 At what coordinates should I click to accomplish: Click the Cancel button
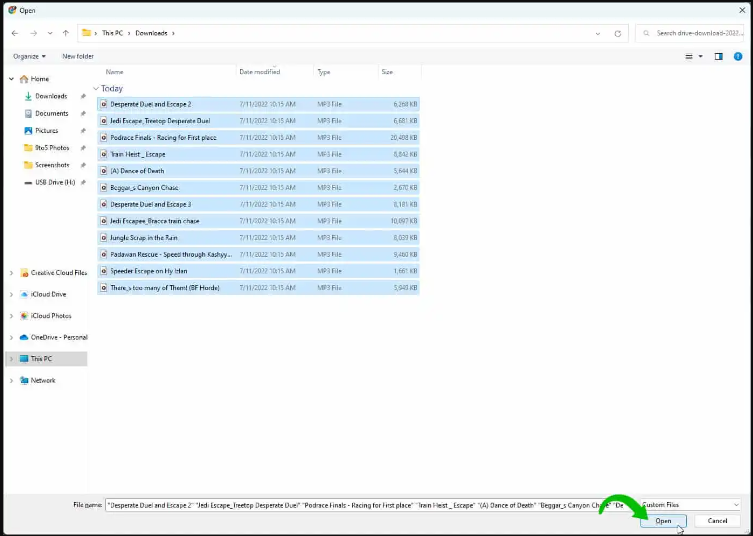717,520
